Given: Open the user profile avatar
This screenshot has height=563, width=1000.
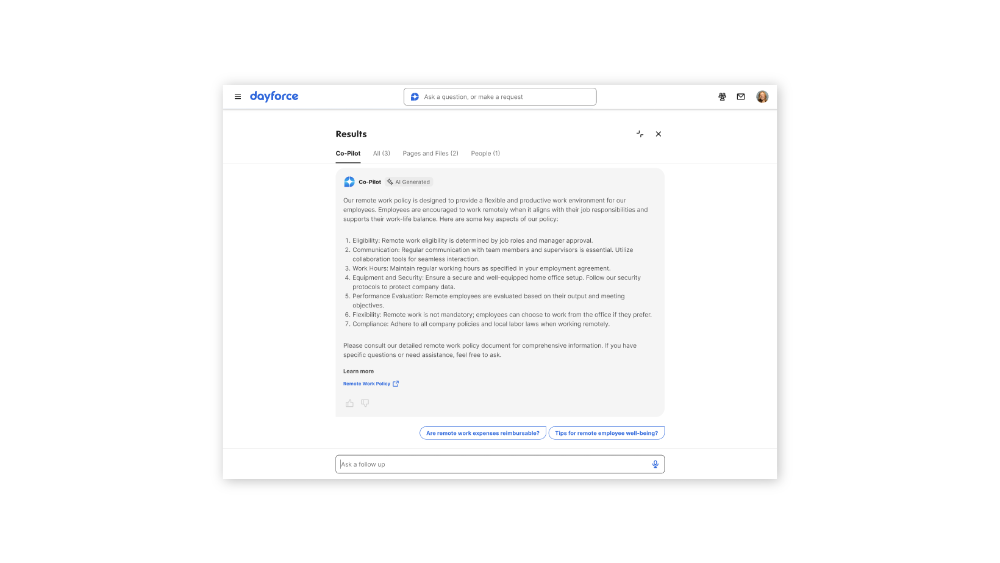Looking at the screenshot, I should coord(762,97).
